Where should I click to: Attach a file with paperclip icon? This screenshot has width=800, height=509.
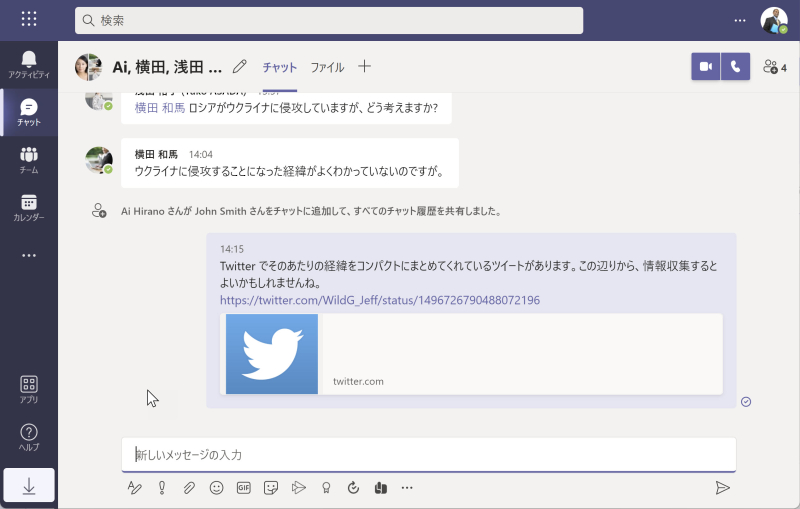(x=189, y=488)
